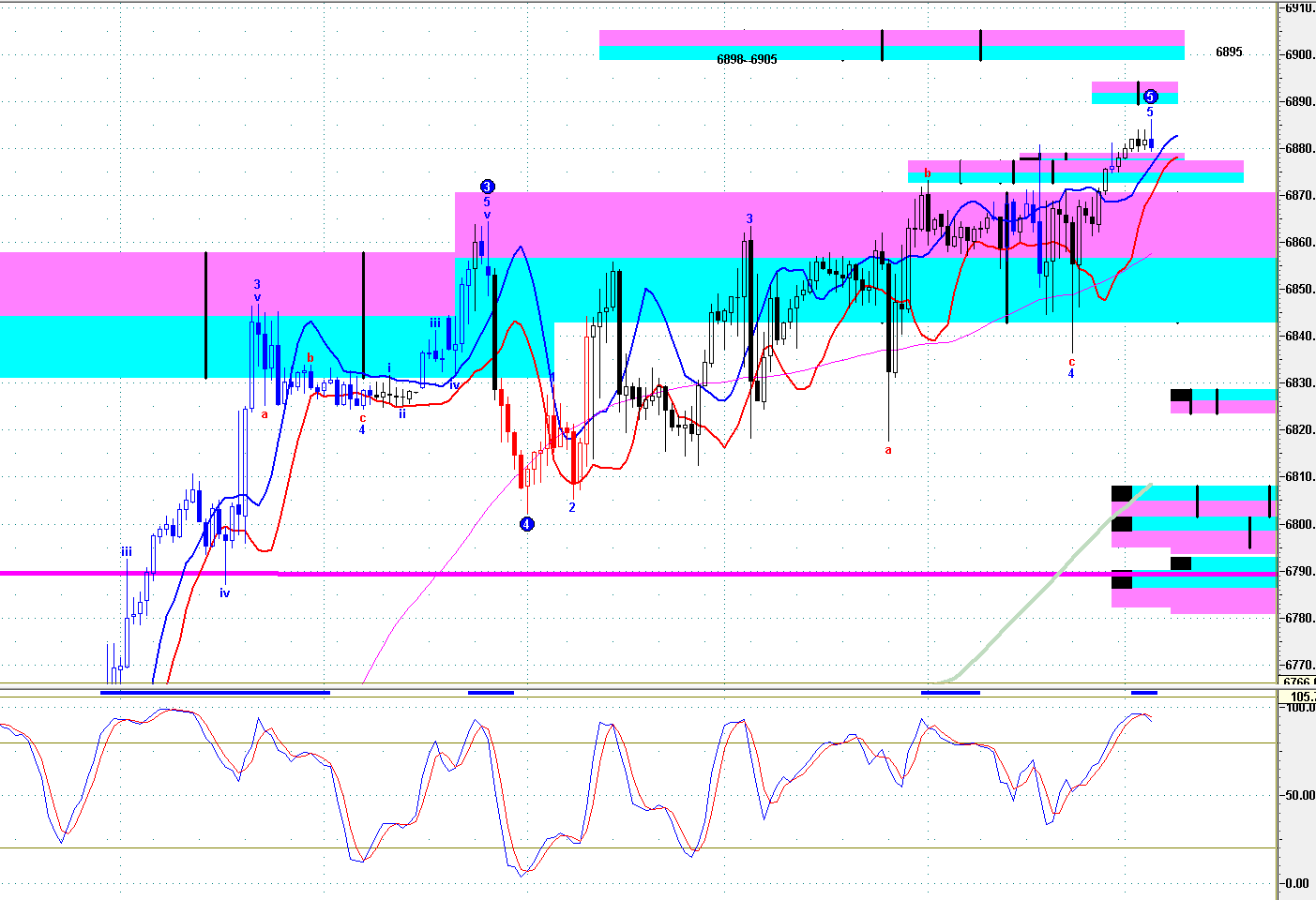
Task: Click the black square at the 6810 level
Action: point(1122,493)
